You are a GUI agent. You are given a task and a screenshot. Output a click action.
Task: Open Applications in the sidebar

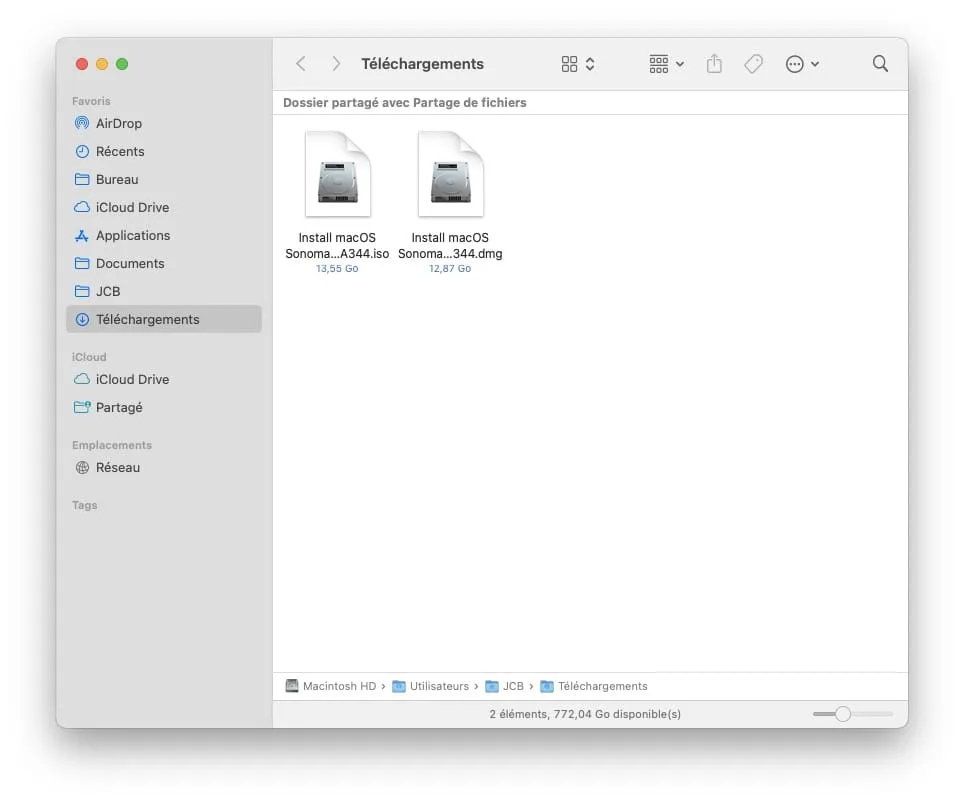(164, 235)
